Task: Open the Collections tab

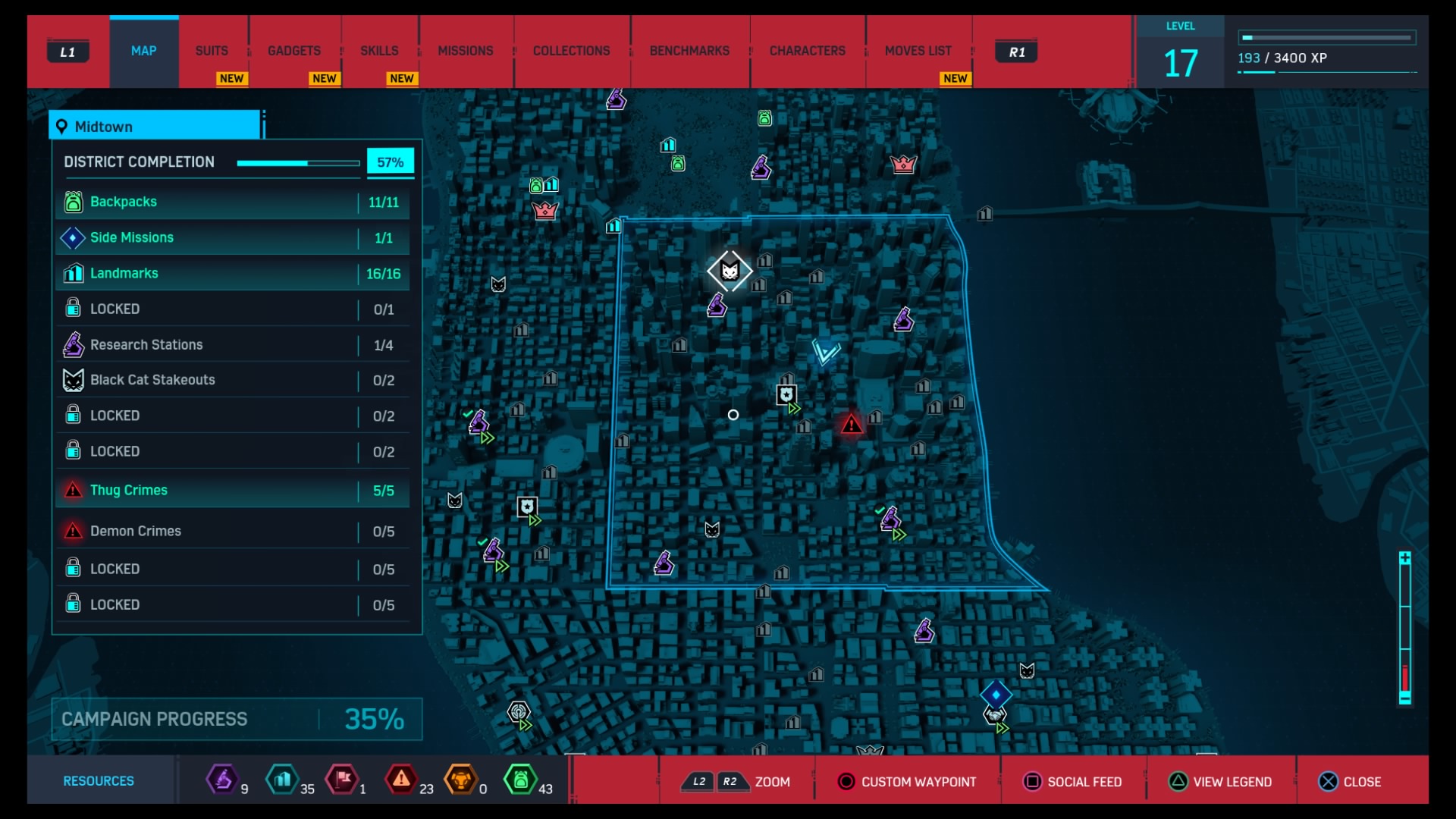Action: click(x=571, y=51)
